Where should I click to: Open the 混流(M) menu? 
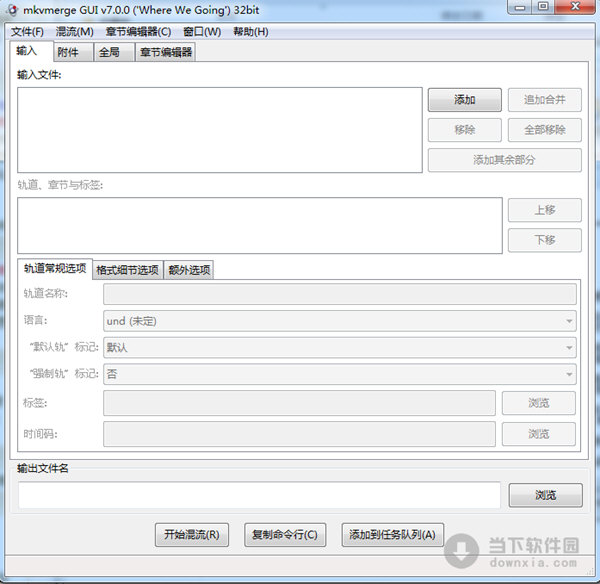coord(75,31)
